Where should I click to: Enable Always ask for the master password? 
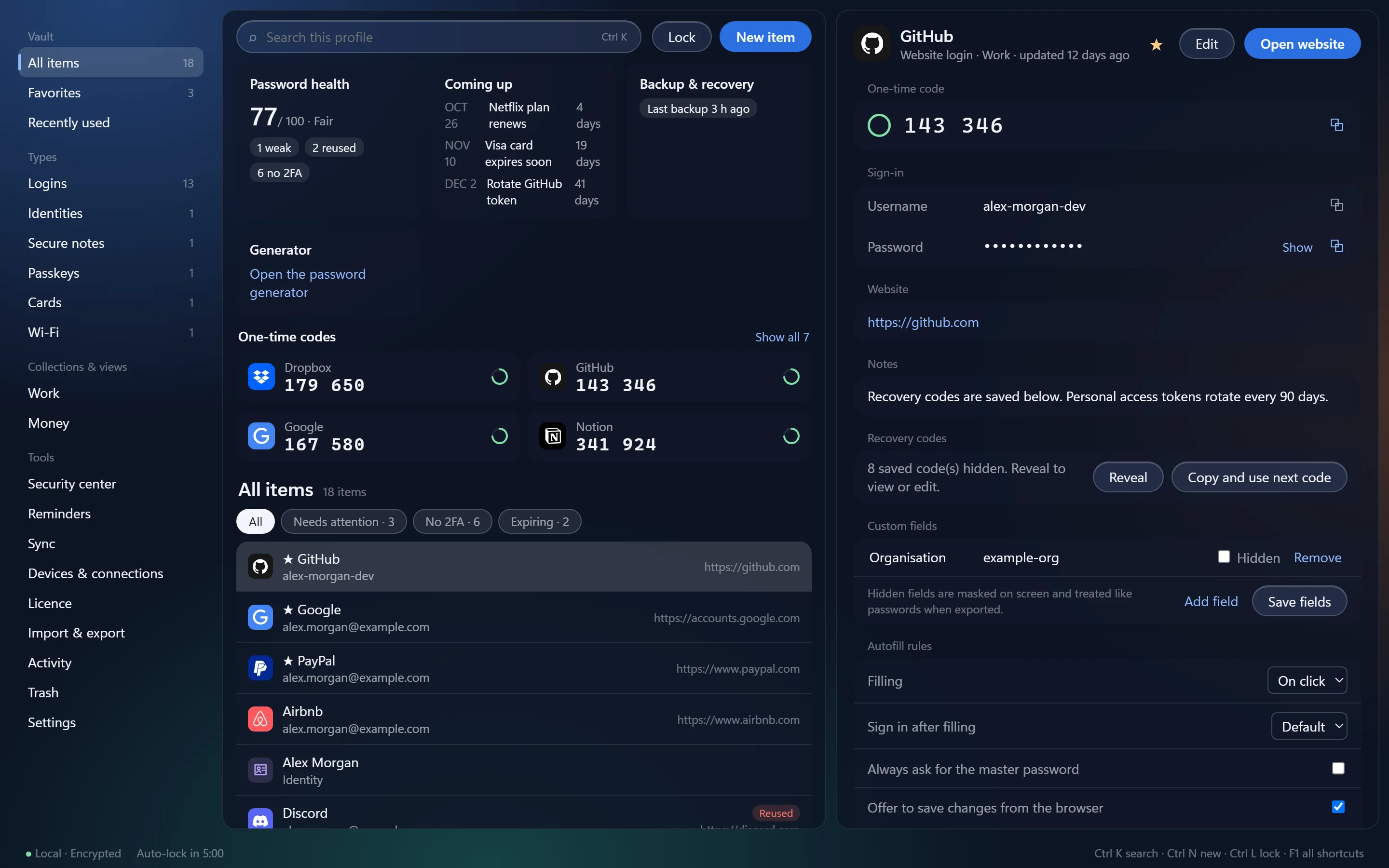(1338, 768)
